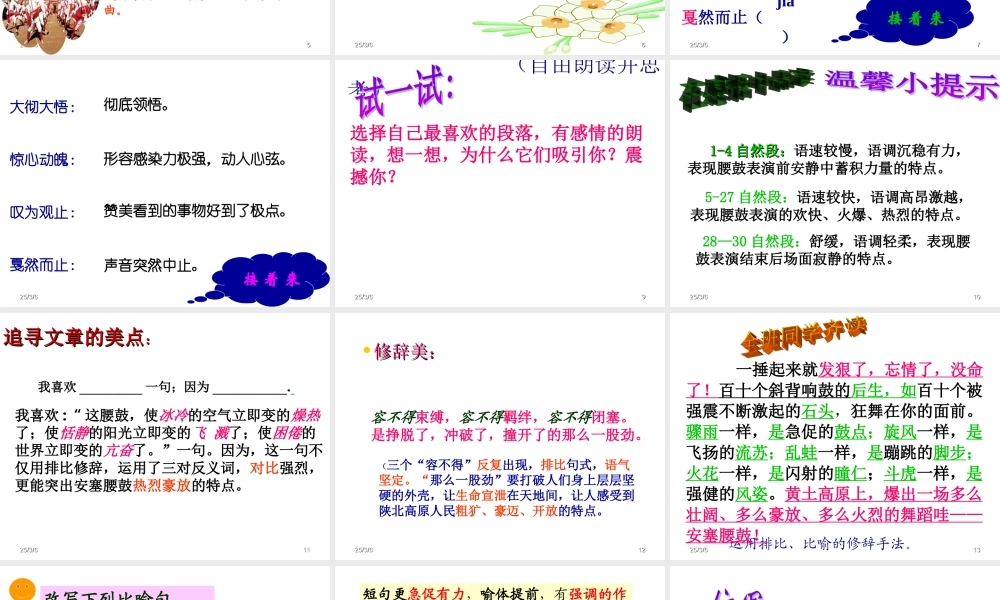Click the date stamp 25/3/6 on slide 12

(x=364, y=550)
